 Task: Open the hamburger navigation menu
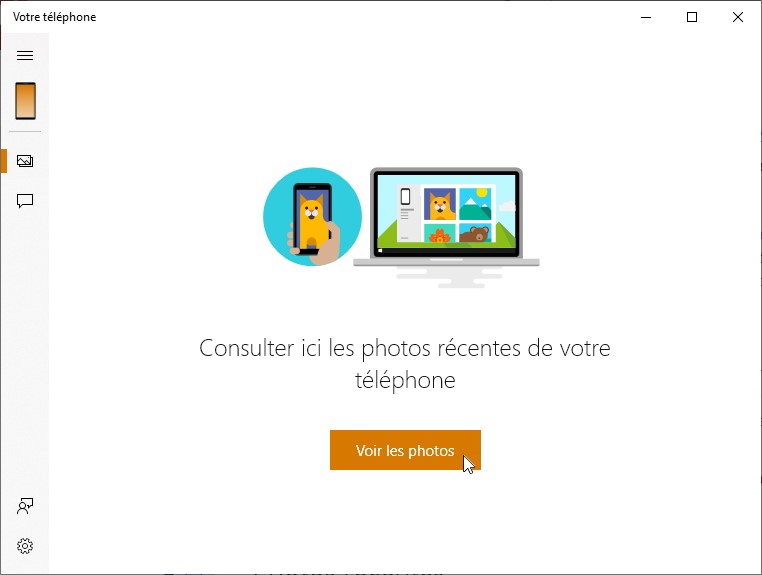(25, 55)
